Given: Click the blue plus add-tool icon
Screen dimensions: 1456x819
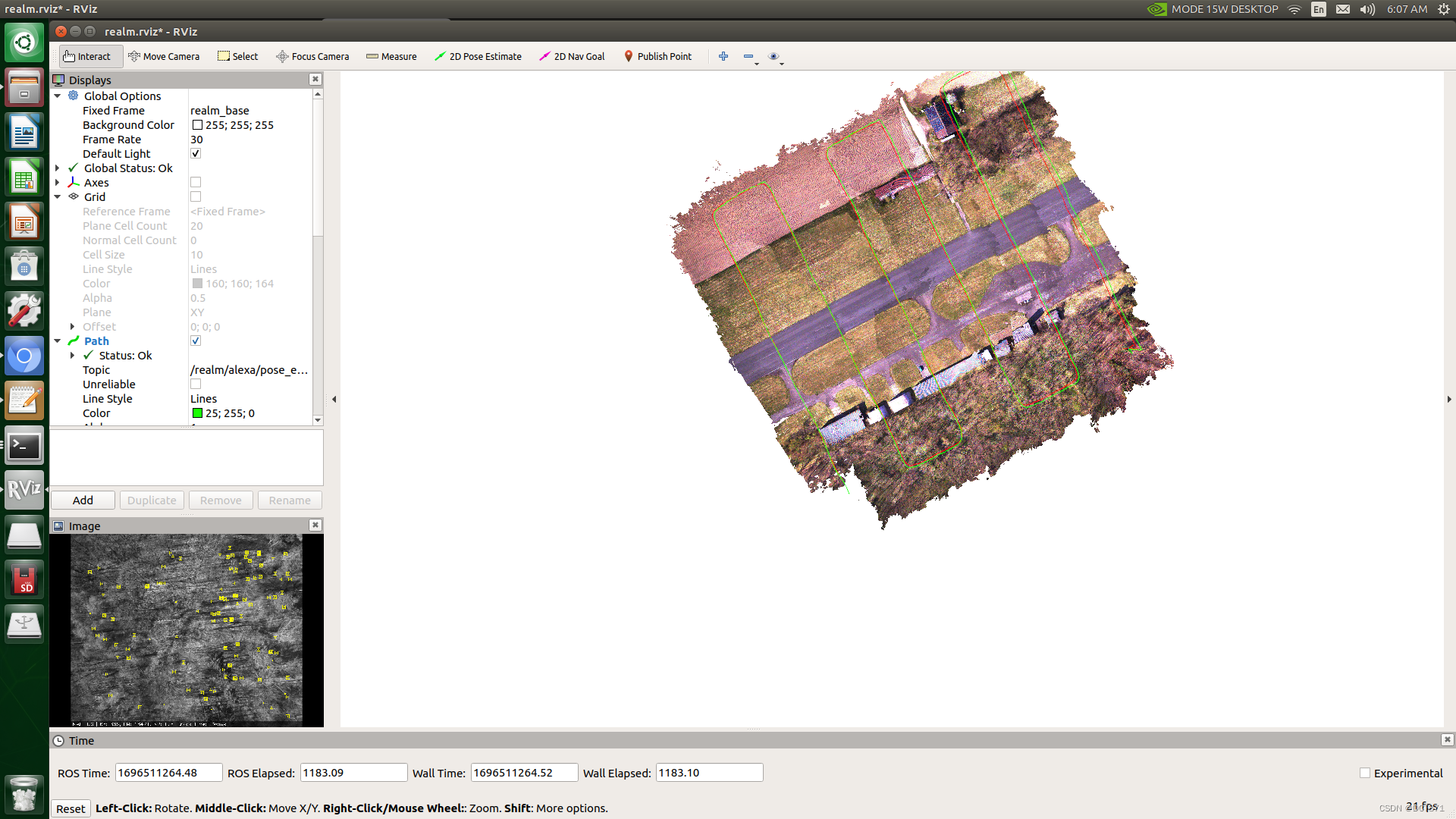Looking at the screenshot, I should (x=723, y=56).
